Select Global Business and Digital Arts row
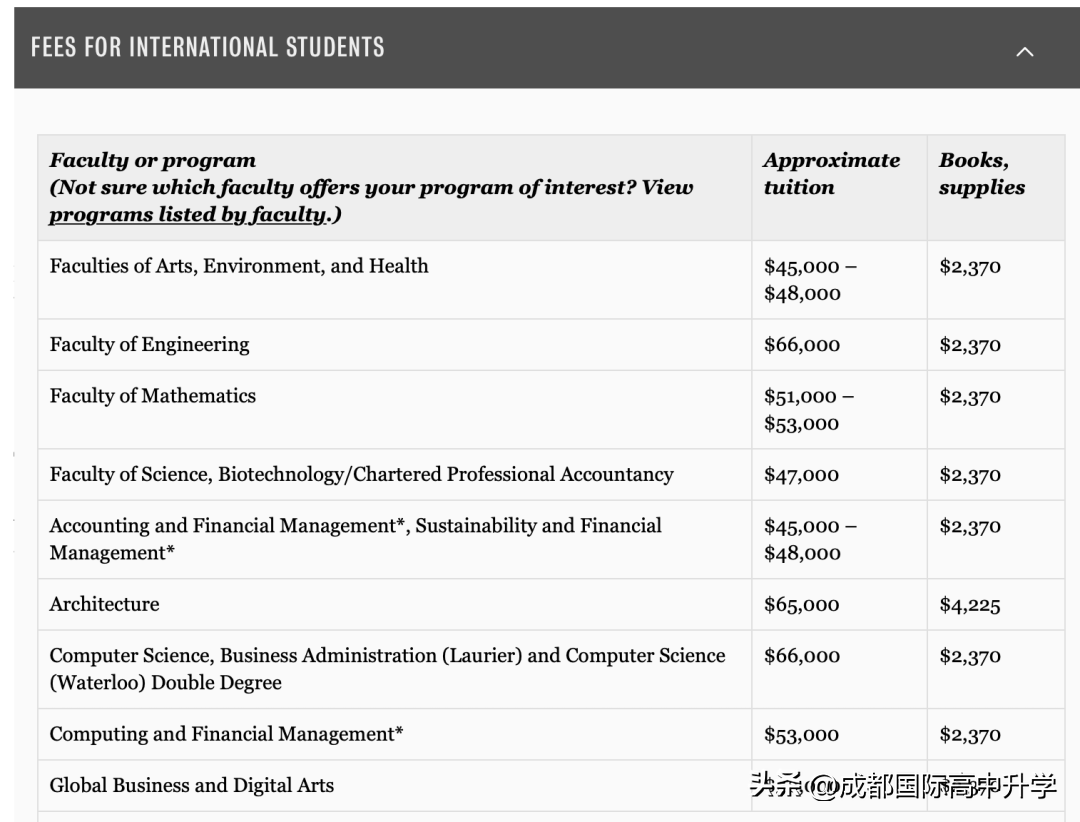This screenshot has height=822, width=1080. 192,785
